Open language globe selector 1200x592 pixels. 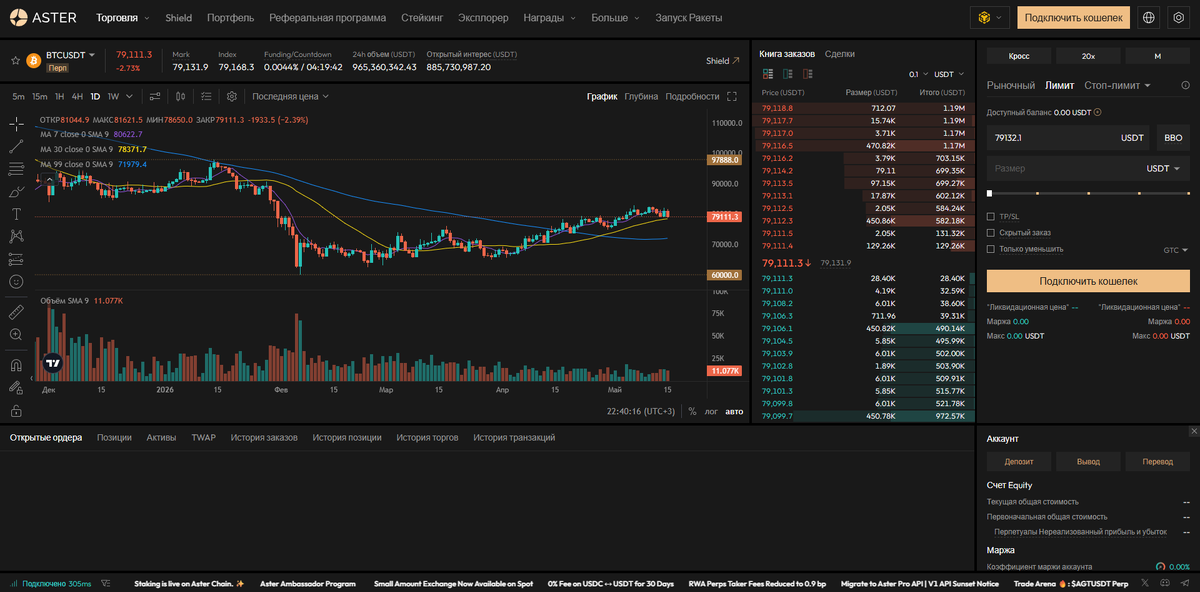[x=1148, y=17]
